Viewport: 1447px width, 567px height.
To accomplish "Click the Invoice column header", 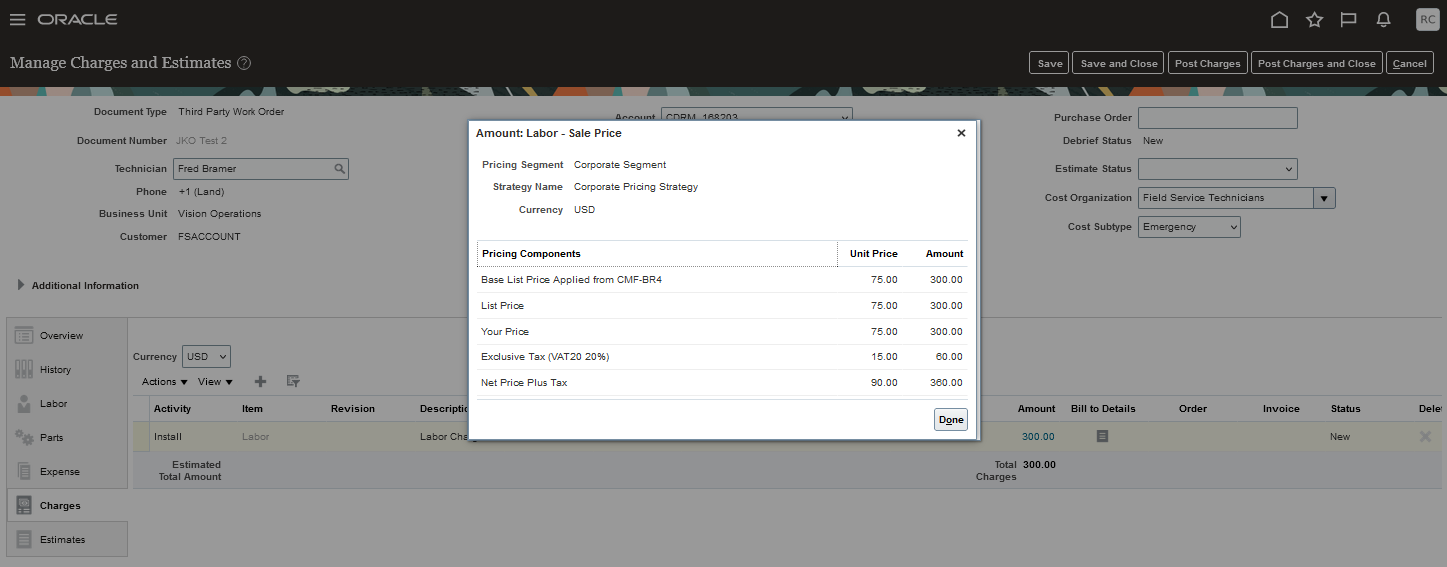I will pos(1281,408).
